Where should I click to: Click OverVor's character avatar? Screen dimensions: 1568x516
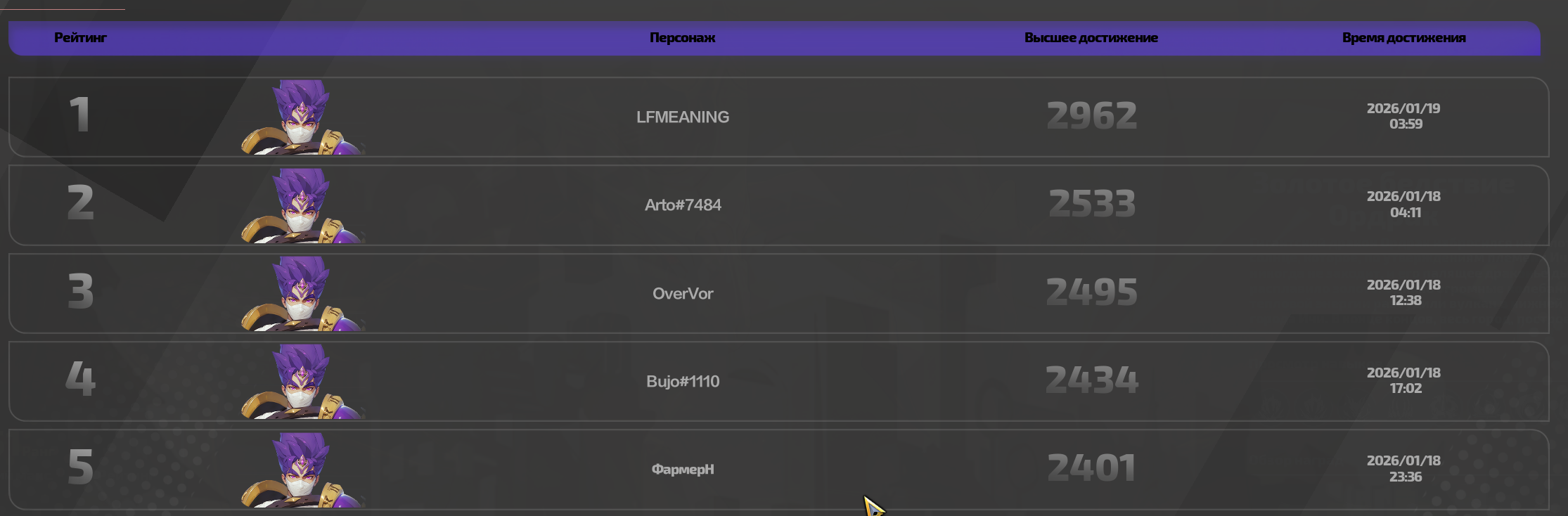tap(302, 294)
